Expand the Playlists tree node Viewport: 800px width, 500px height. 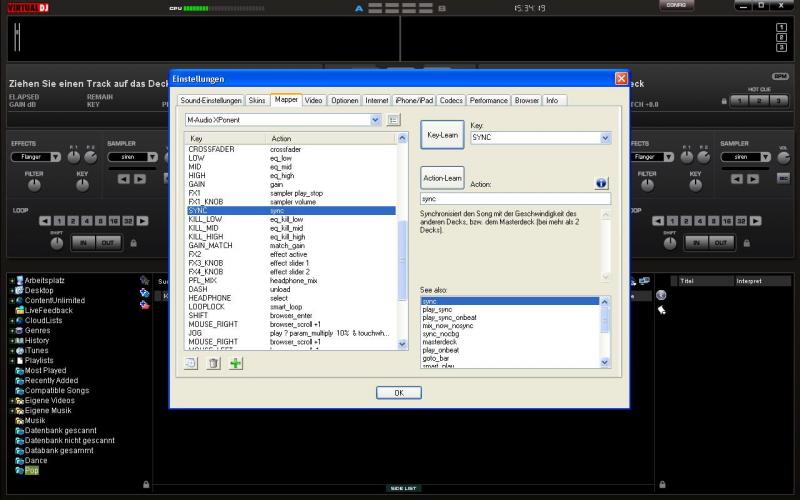11,361
